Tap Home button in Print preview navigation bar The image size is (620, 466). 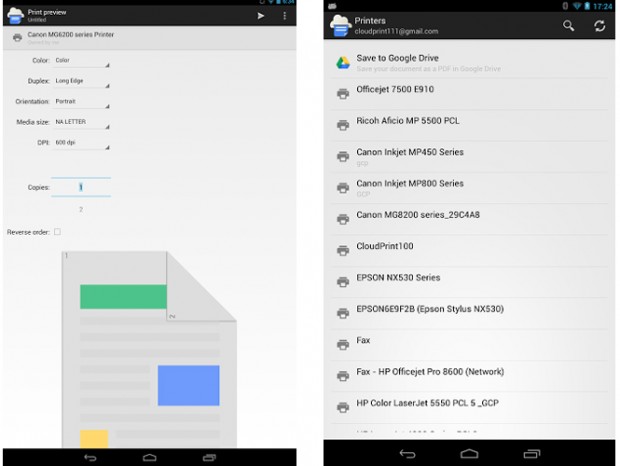pyautogui.click(x=149, y=458)
